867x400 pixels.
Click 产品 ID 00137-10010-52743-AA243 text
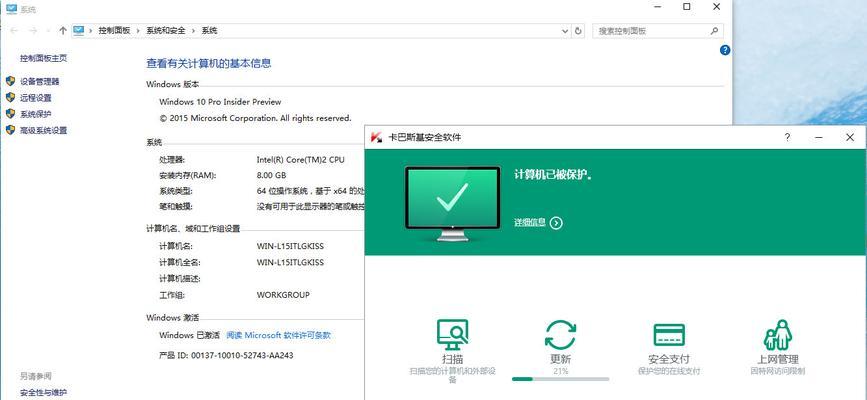pyautogui.click(x=226, y=355)
